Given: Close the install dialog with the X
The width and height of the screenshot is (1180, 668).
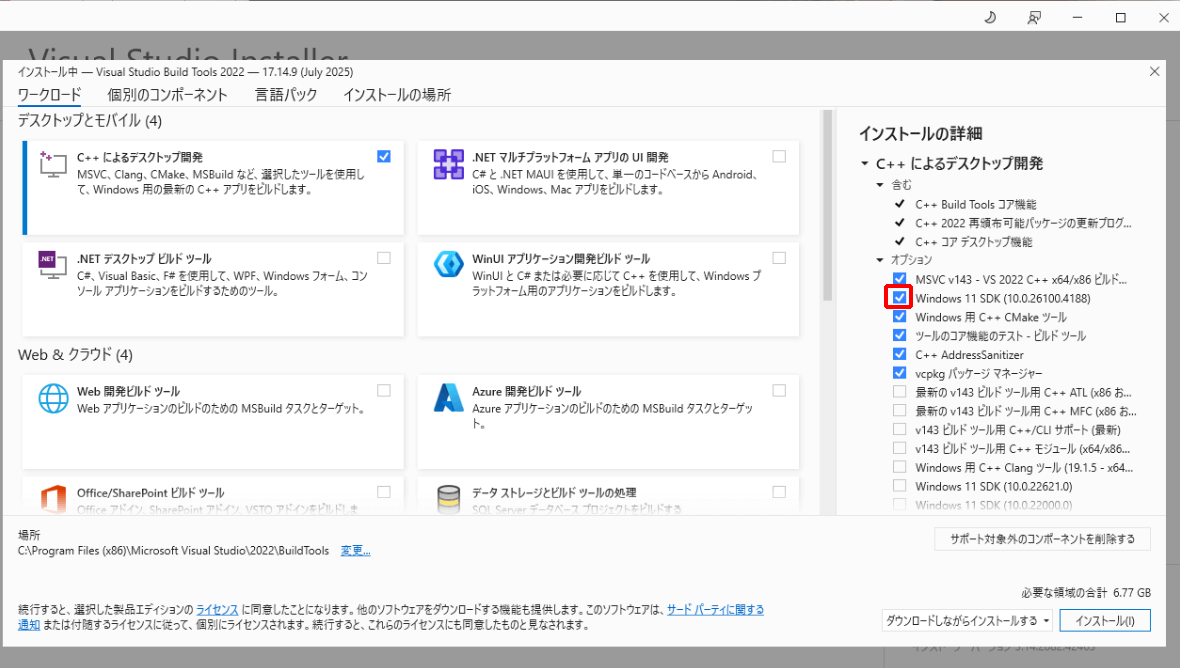Looking at the screenshot, I should [x=1154, y=71].
